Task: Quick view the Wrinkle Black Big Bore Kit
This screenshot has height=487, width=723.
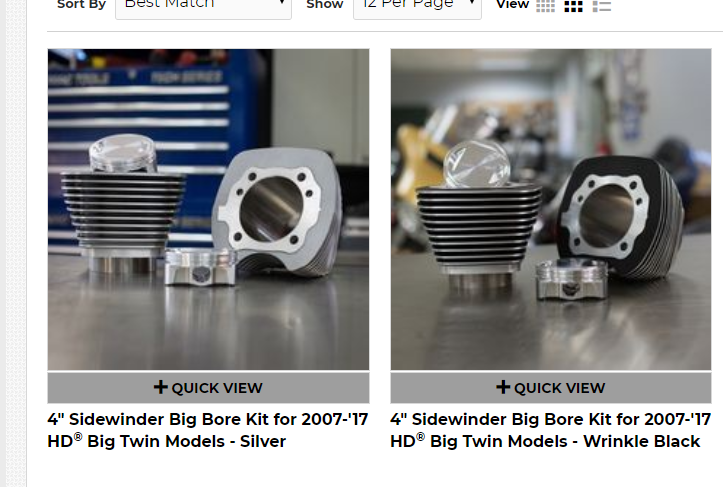Action: [x=551, y=388]
